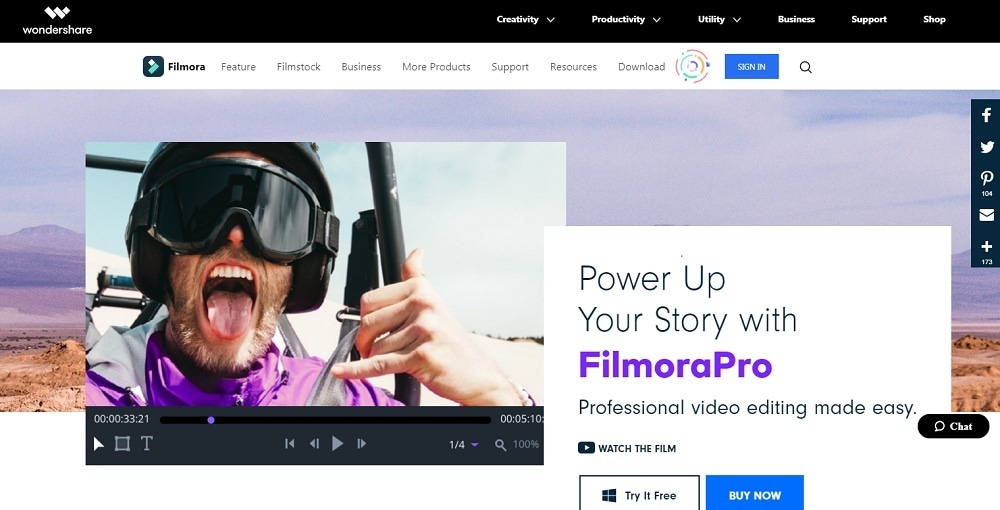The height and width of the screenshot is (510, 1000).
Task: Select the text T tool in player
Action: click(147, 444)
